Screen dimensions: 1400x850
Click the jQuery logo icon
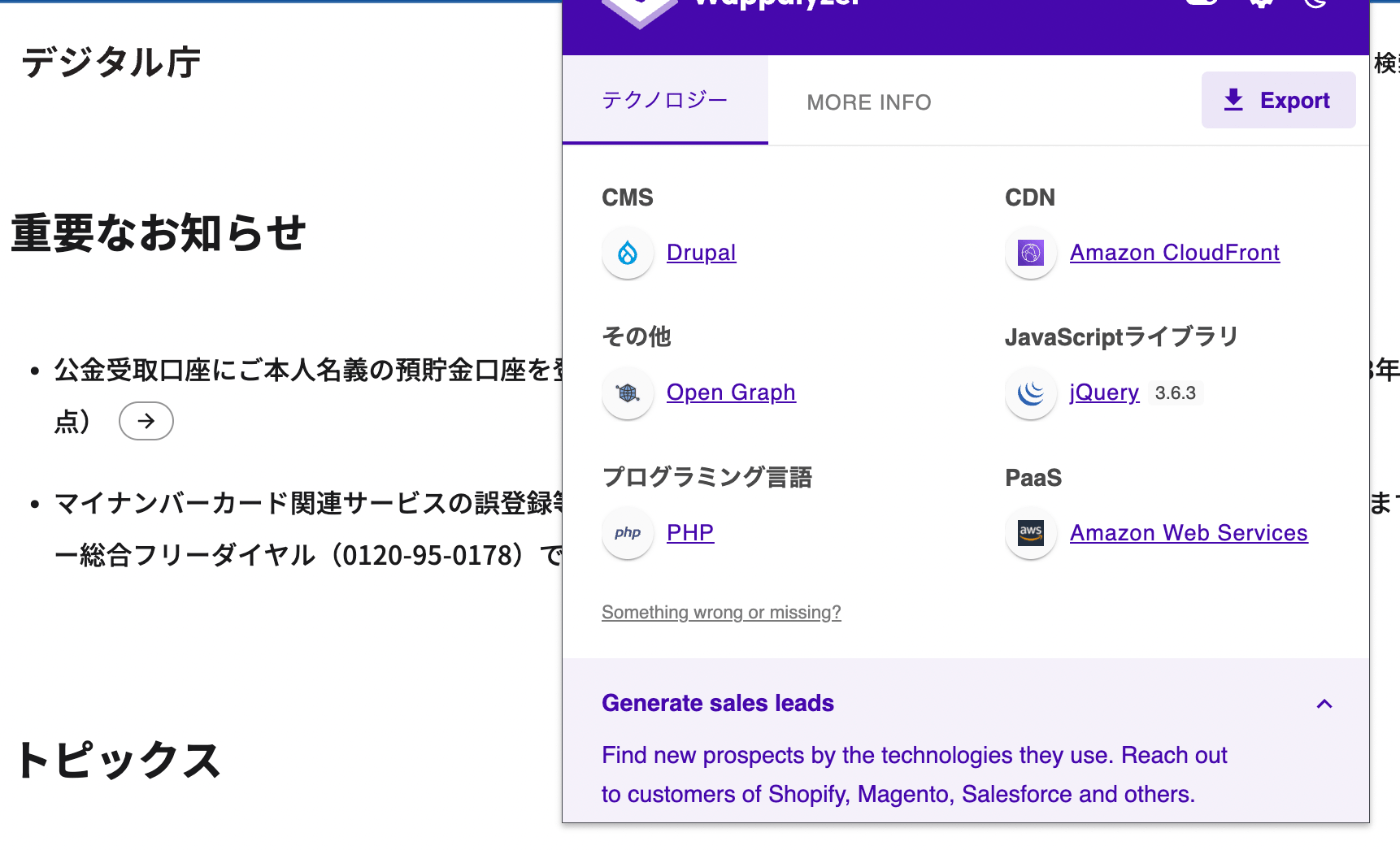(x=1031, y=393)
